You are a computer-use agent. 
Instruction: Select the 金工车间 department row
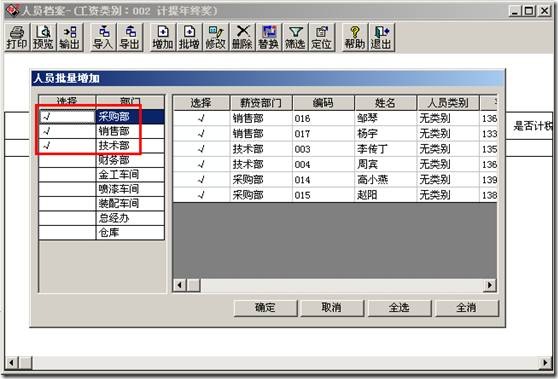(x=102, y=175)
